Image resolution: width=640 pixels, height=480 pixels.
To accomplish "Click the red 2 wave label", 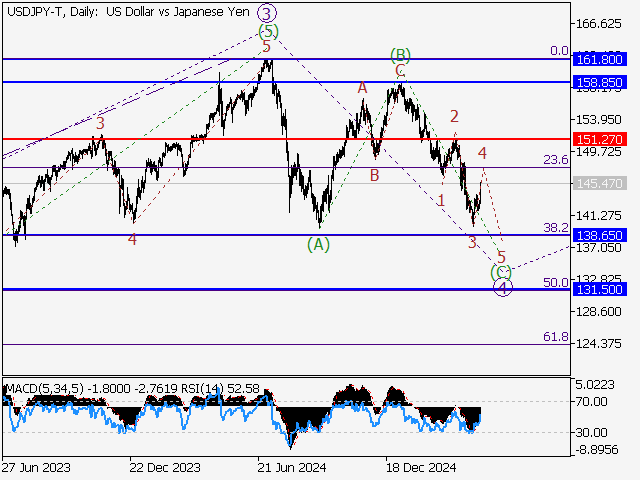I will (x=454, y=116).
